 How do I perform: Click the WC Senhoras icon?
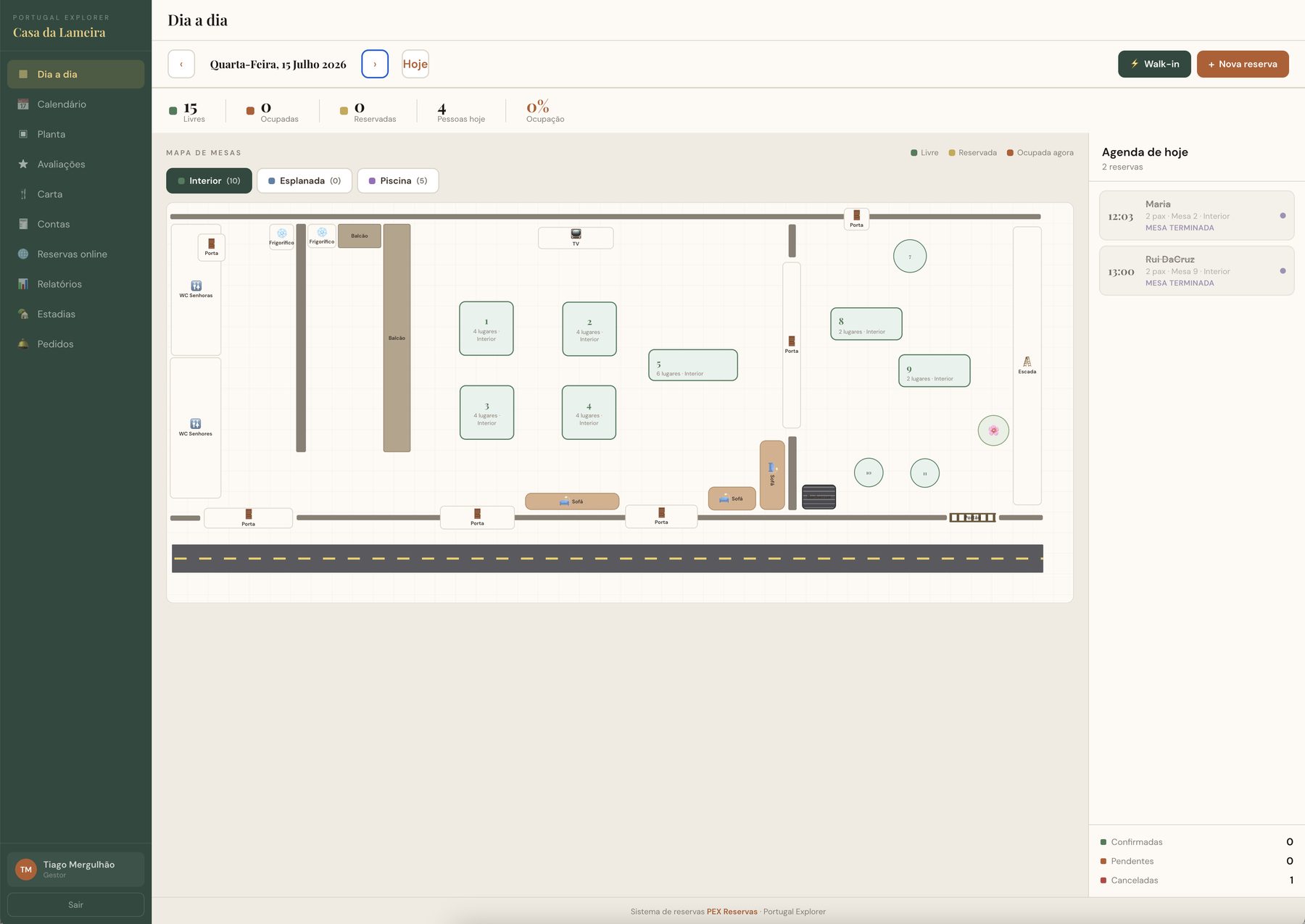coord(196,286)
